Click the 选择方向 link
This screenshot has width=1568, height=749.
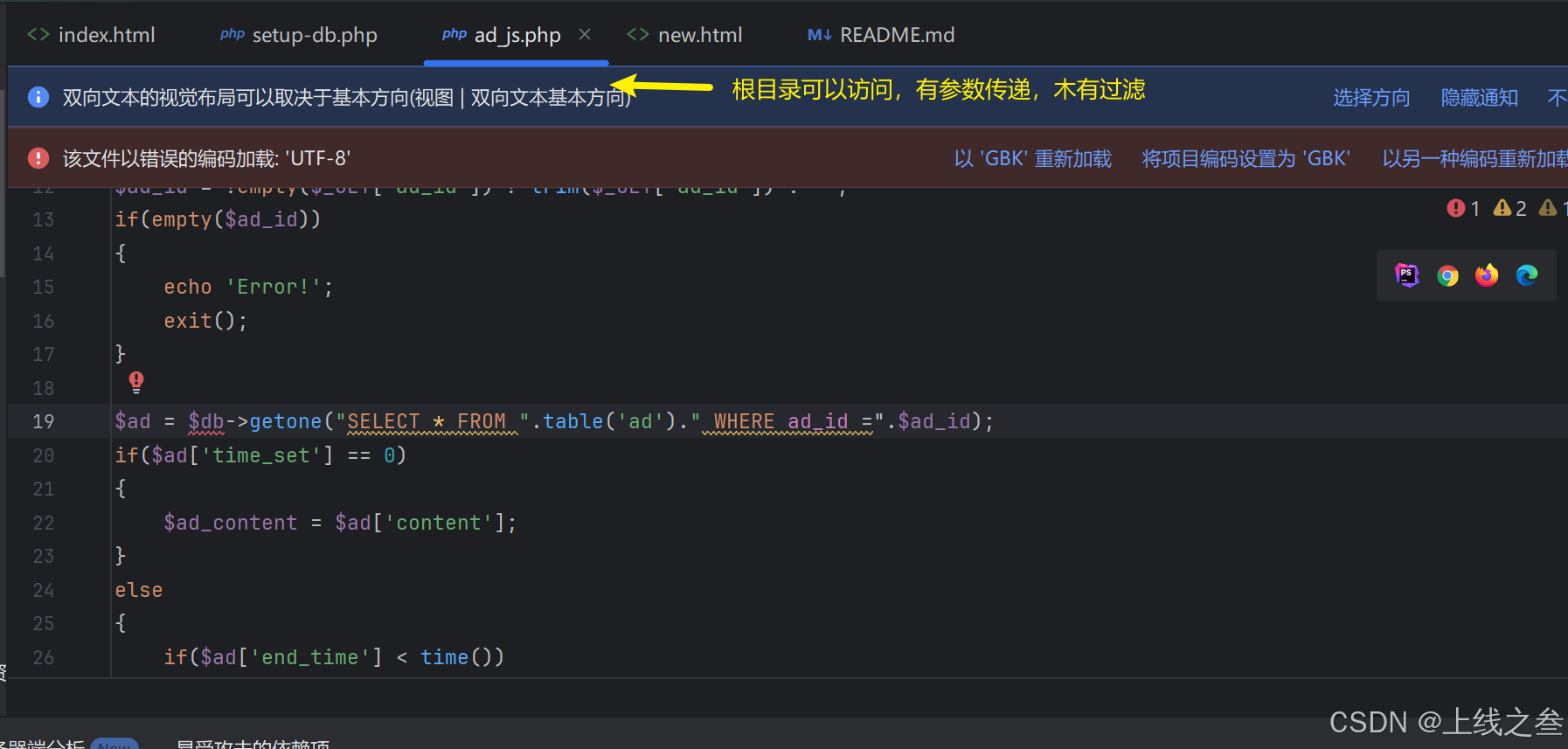tap(1371, 97)
